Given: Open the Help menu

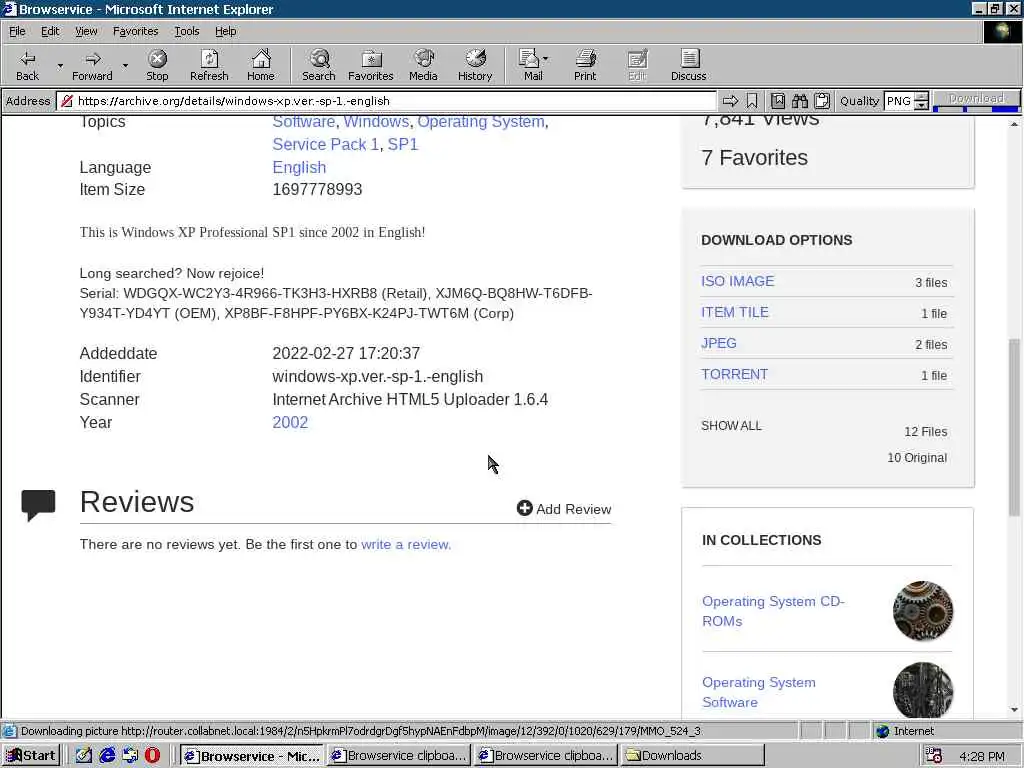Looking at the screenshot, I should pos(225,31).
